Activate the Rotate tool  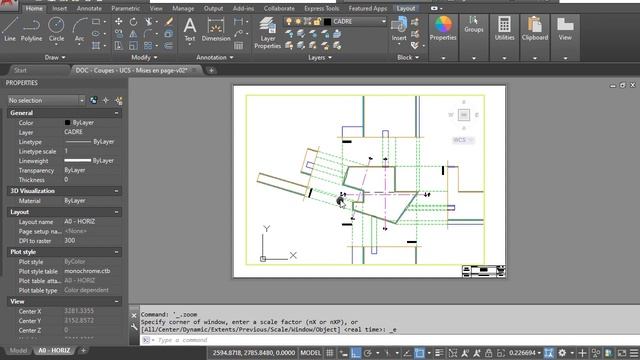pos(133,22)
